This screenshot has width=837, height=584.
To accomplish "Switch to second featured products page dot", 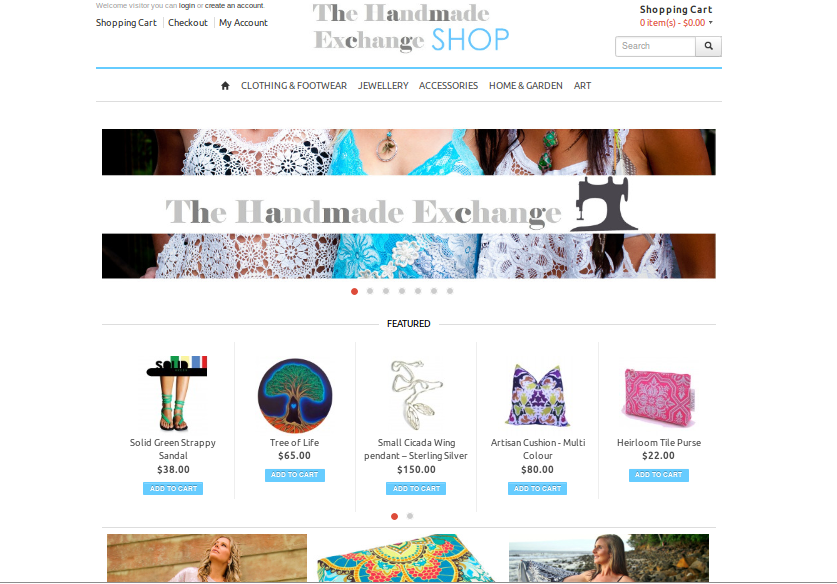I will [410, 516].
